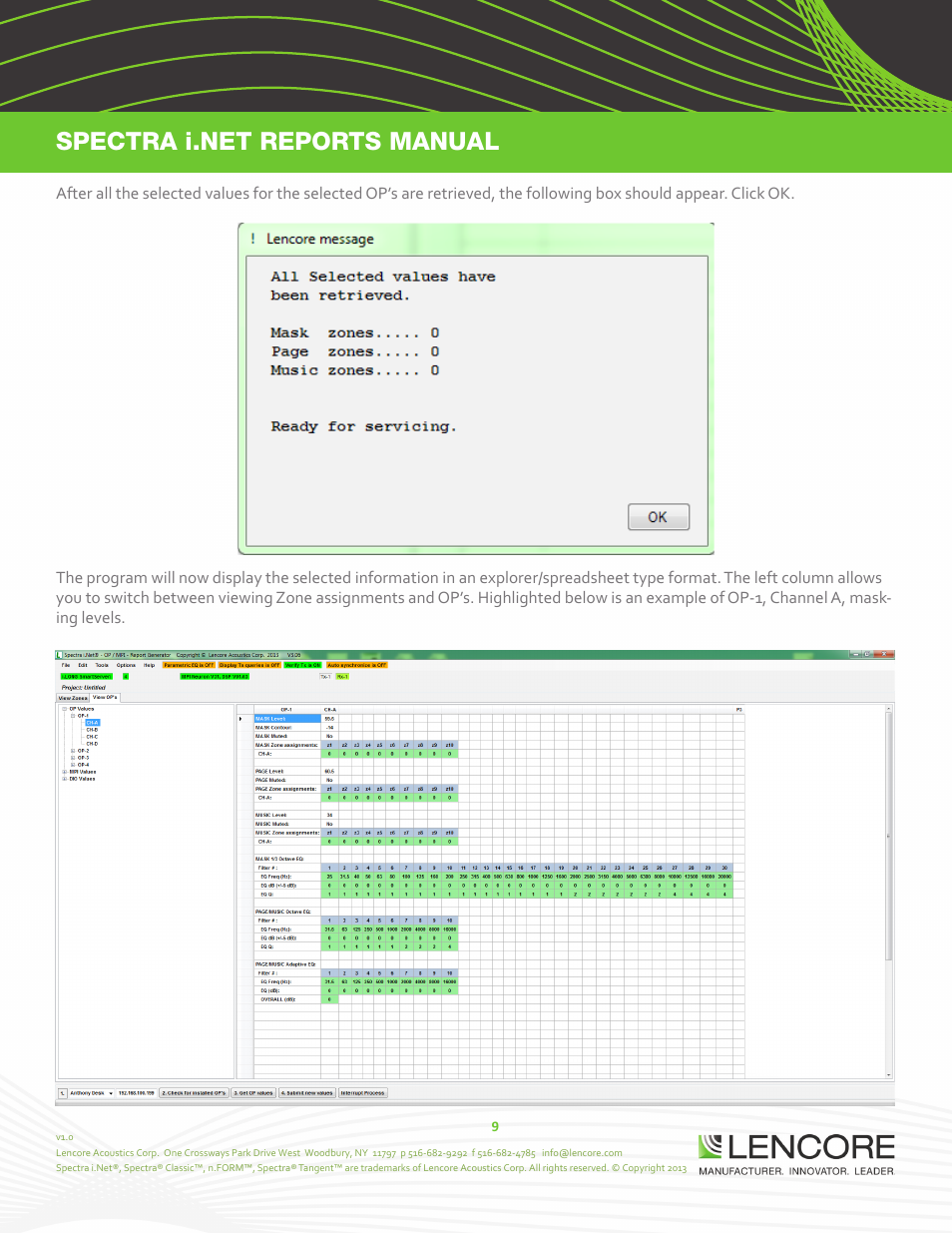Image resolution: width=952 pixels, height=1233 pixels.
Task: Switch to the View Zones tab
Action: coord(73,698)
